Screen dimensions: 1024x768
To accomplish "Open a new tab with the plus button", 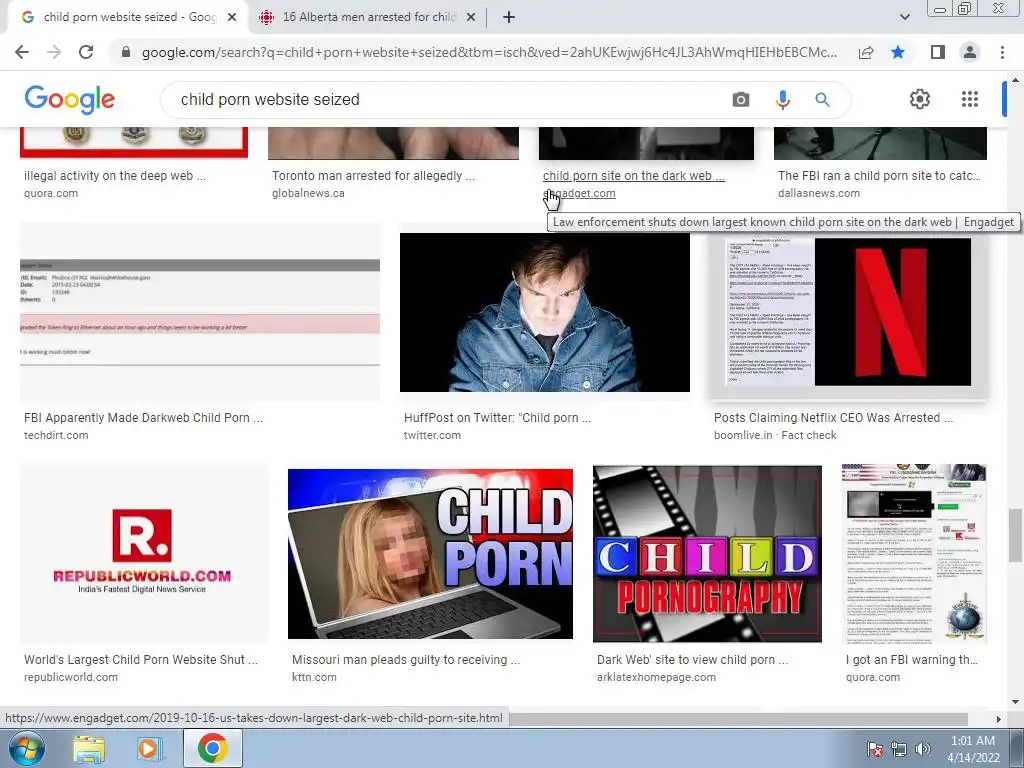I will [x=509, y=17].
